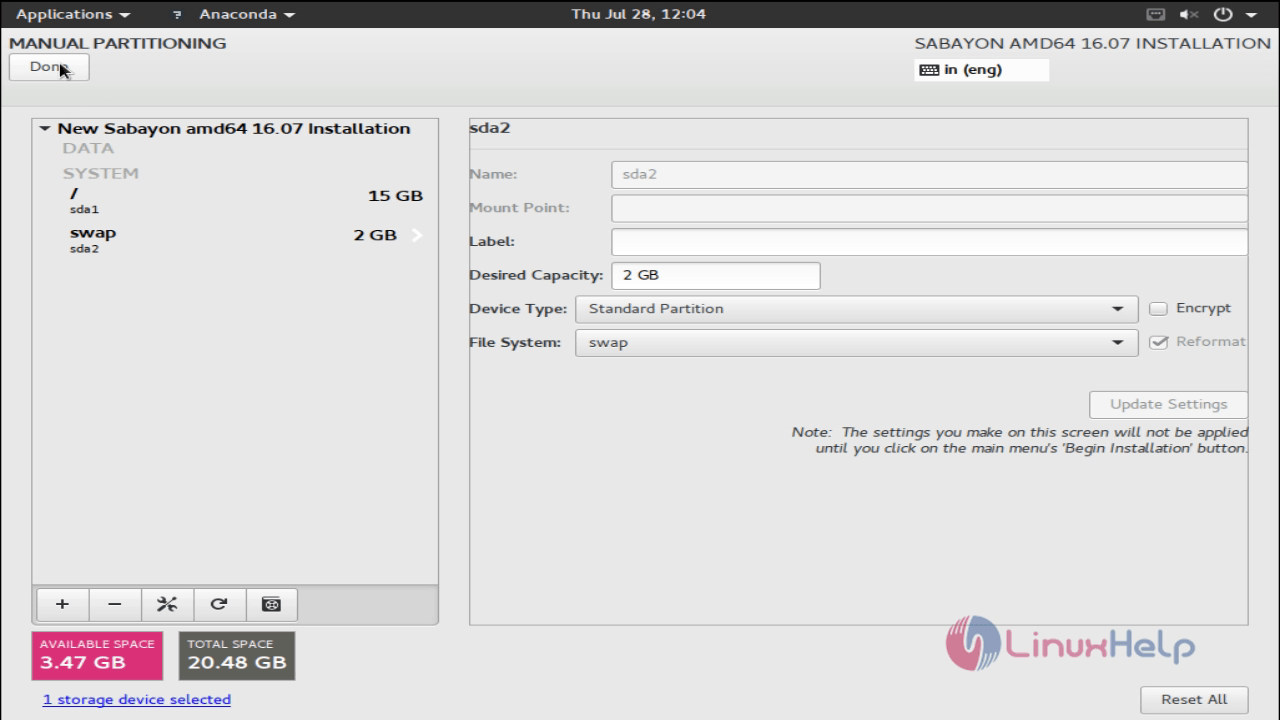Screen dimensions: 1280x720
Task: Click the Desired Capacity field
Action: [716, 275]
